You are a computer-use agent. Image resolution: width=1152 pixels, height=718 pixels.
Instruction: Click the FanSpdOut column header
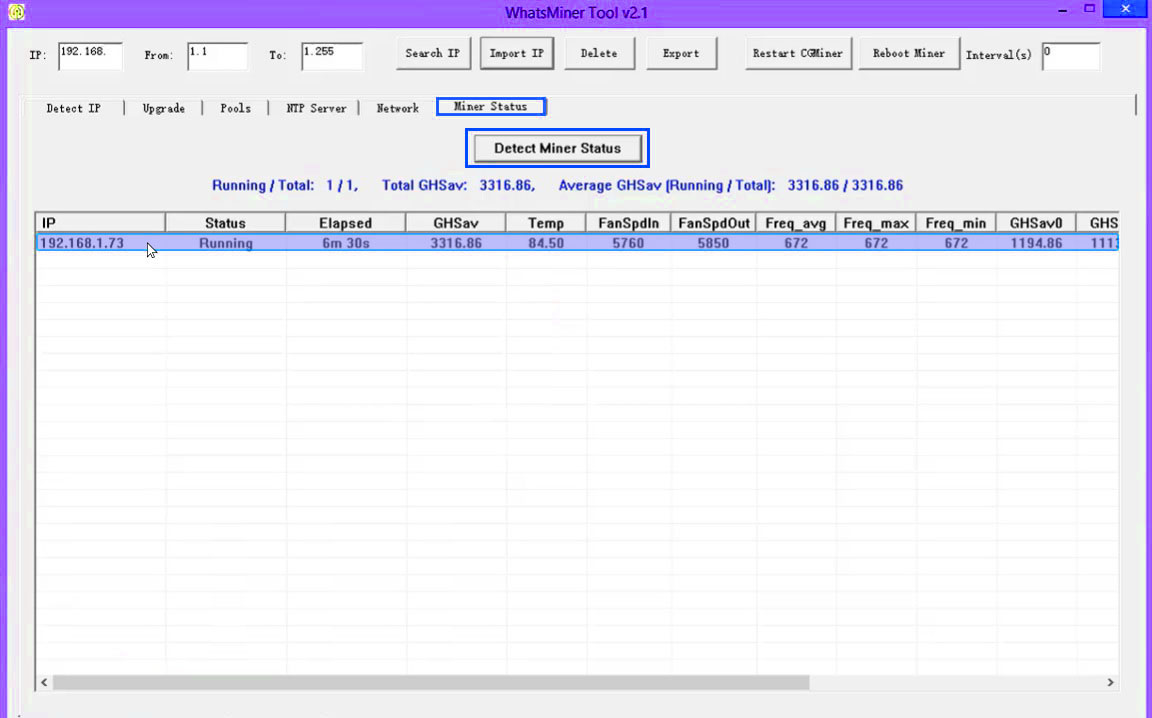pyautogui.click(x=713, y=223)
